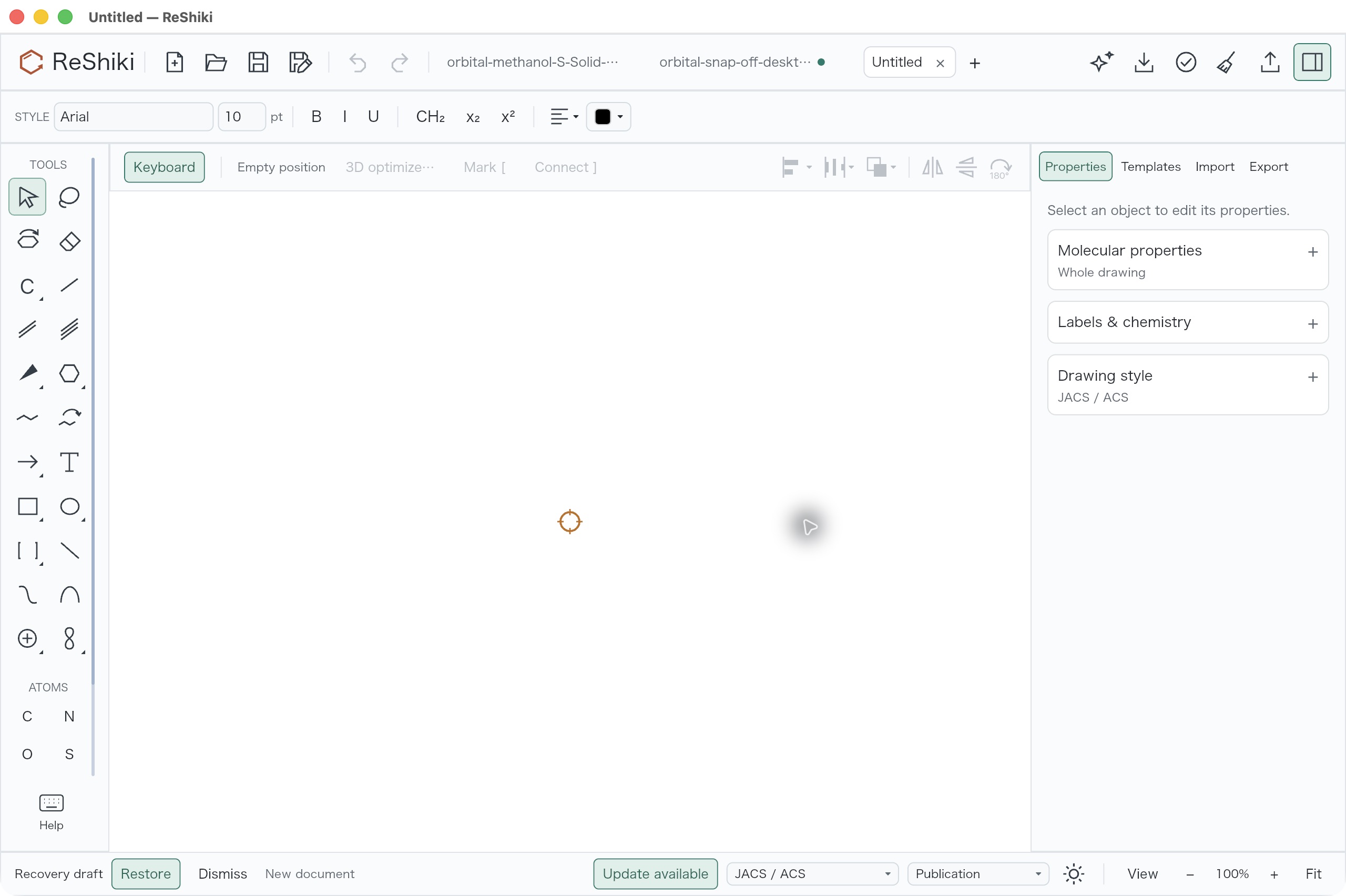This screenshot has width=1346, height=896.
Task: Select the triple bond tool
Action: 69,329
